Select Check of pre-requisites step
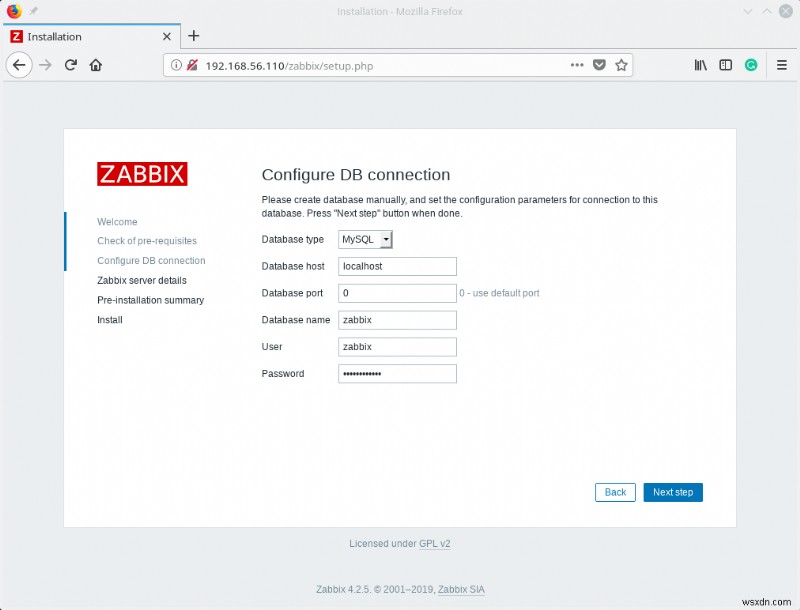This screenshot has width=800, height=610. 147,241
